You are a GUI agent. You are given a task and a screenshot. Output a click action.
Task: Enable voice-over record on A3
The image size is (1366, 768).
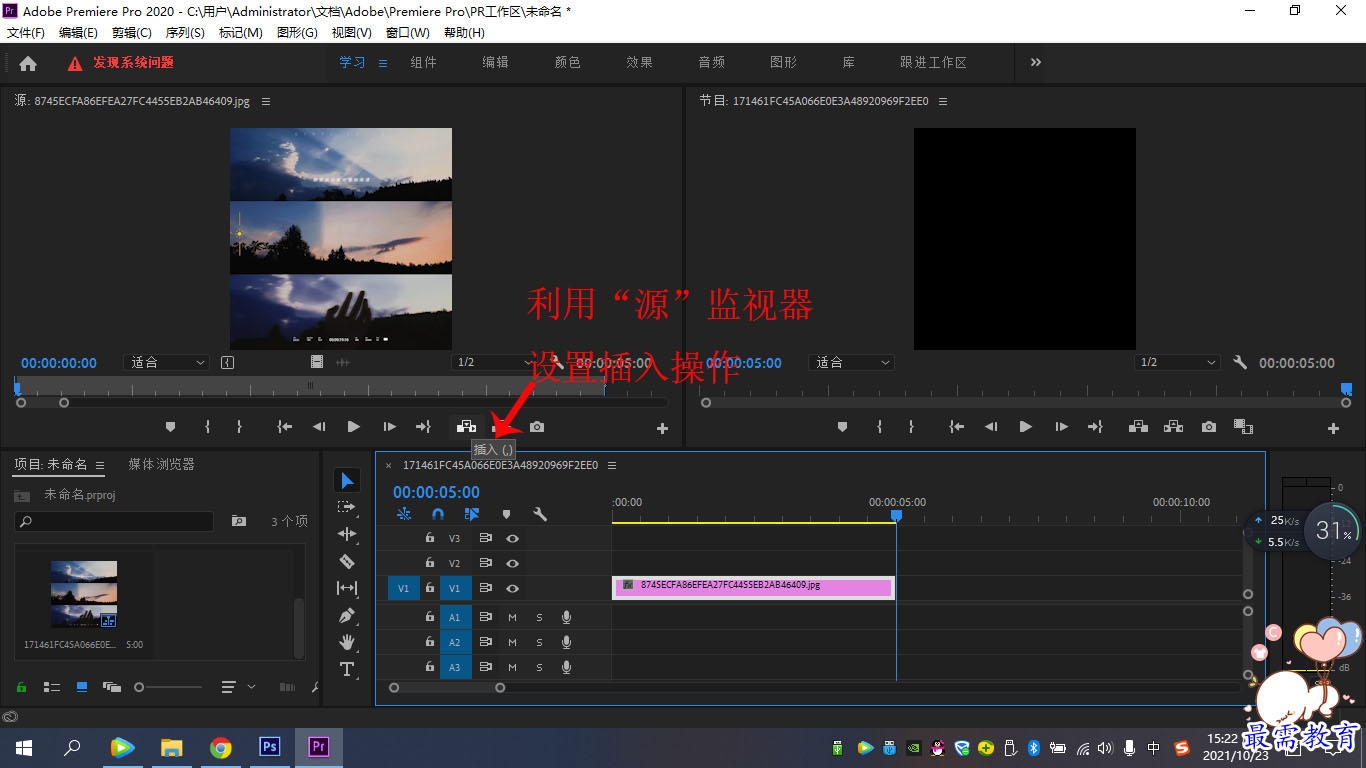[566, 667]
